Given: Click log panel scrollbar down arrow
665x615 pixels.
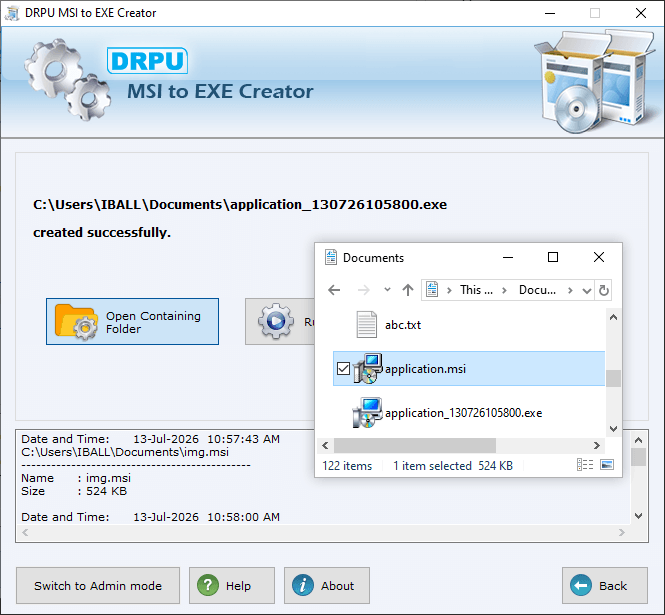Looking at the screenshot, I should click(x=639, y=516).
